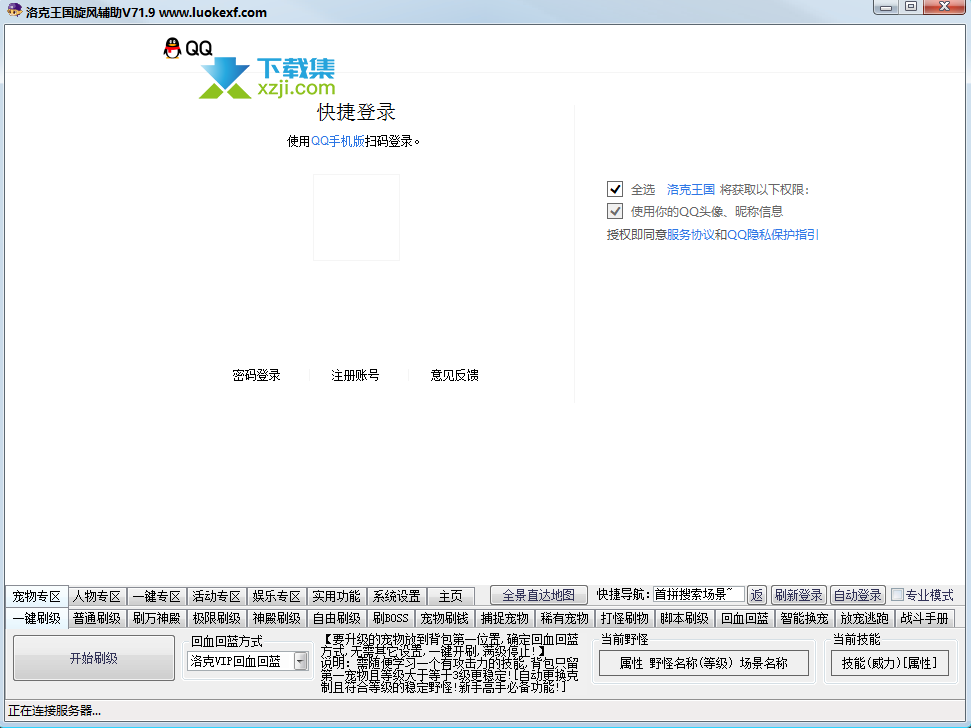The height and width of the screenshot is (728, 971).
Task: Select the 娱乐专区 tab
Action: click(276, 596)
